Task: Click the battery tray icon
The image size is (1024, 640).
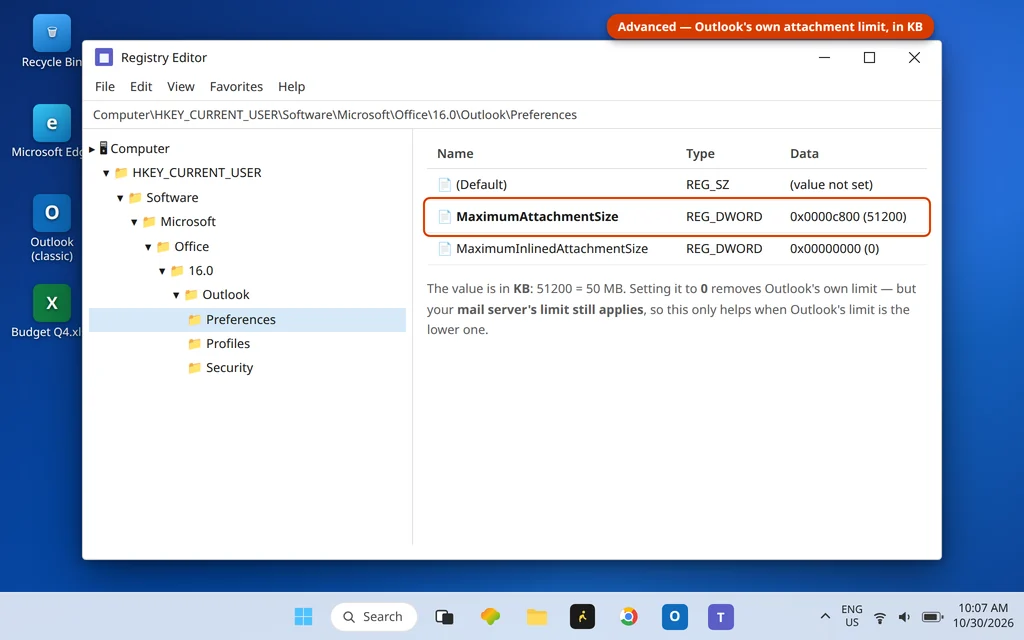Action: coord(933,617)
